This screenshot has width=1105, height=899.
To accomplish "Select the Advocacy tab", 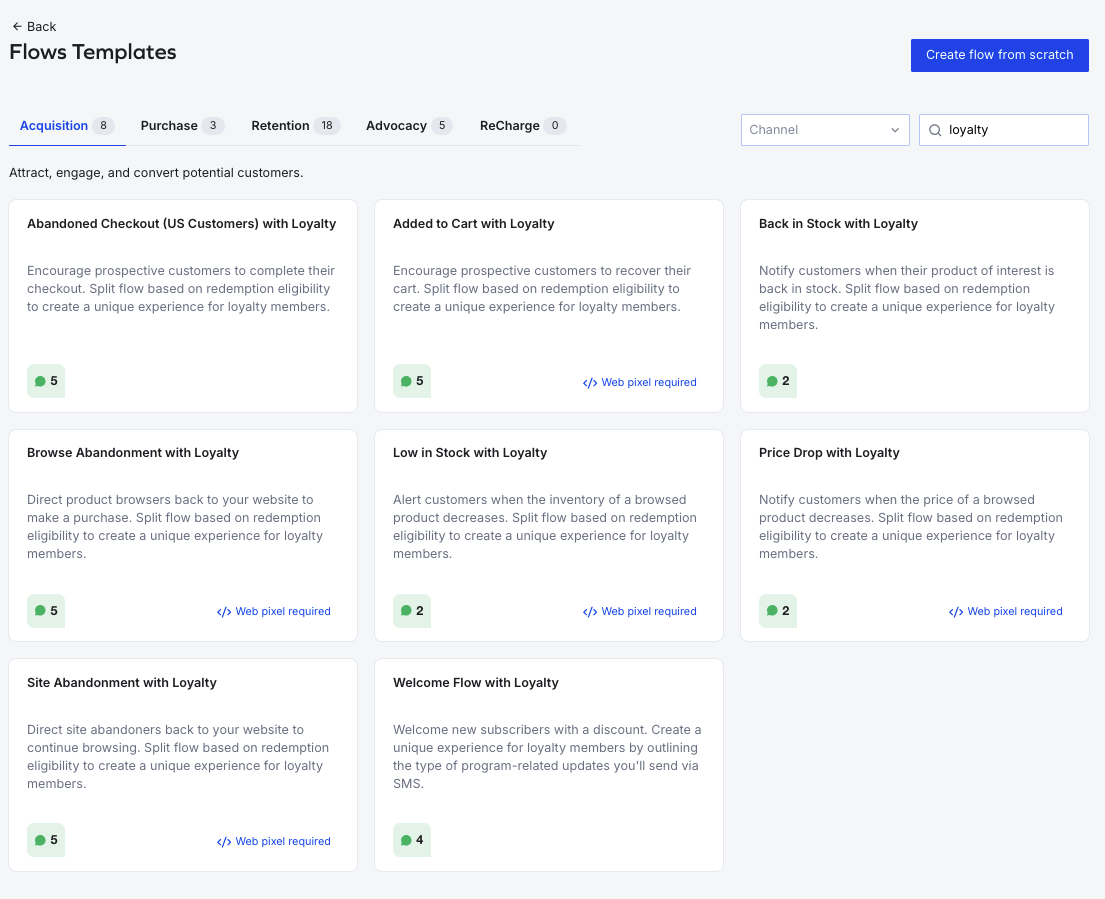I will click(409, 126).
